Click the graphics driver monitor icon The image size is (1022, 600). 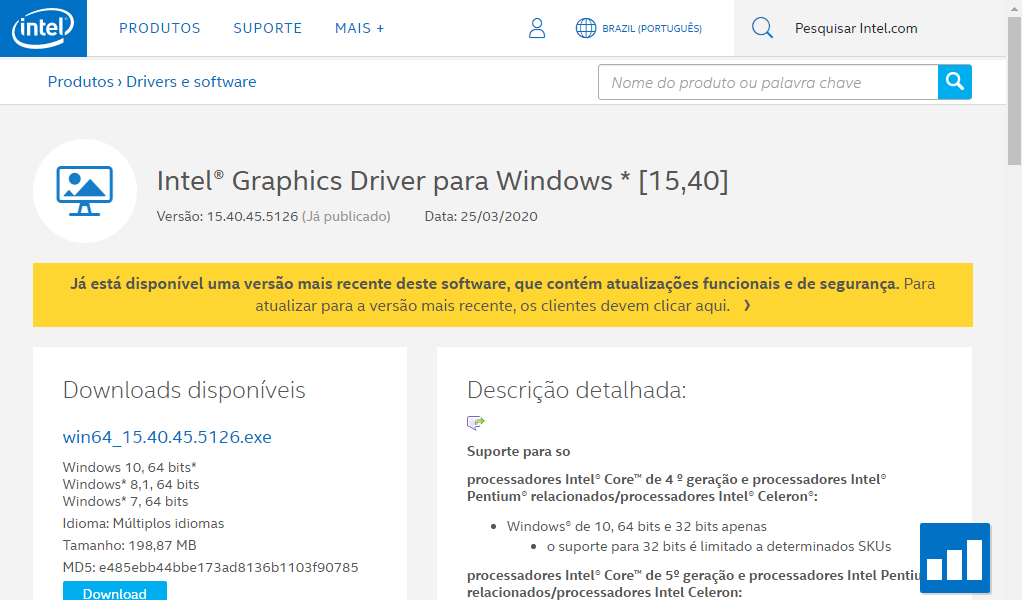coord(85,191)
